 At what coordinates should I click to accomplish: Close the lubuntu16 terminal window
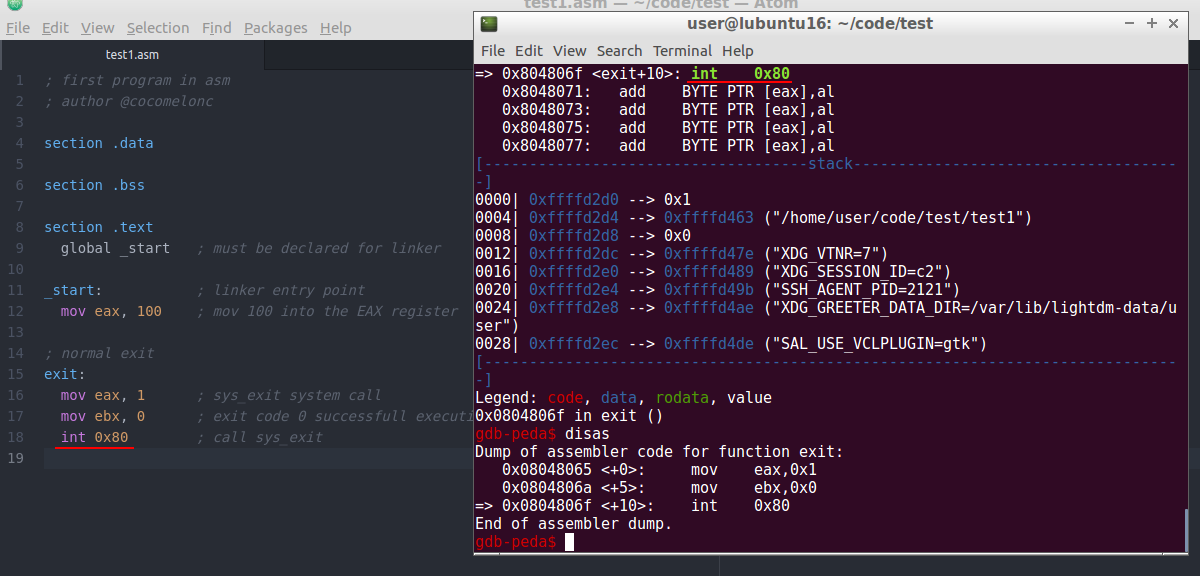click(x=1174, y=23)
